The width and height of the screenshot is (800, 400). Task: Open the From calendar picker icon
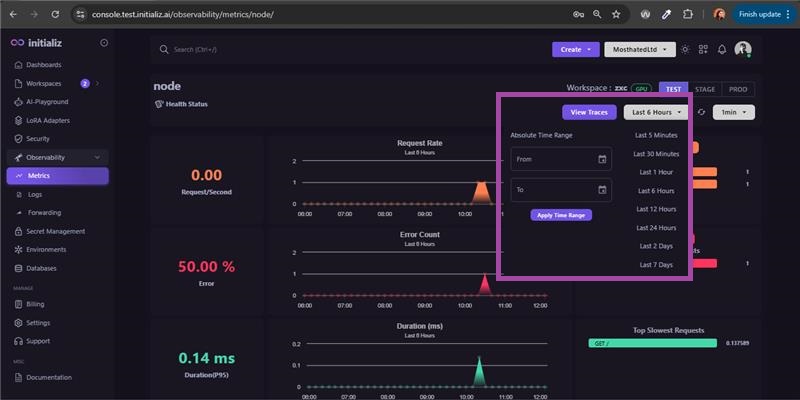(602, 159)
